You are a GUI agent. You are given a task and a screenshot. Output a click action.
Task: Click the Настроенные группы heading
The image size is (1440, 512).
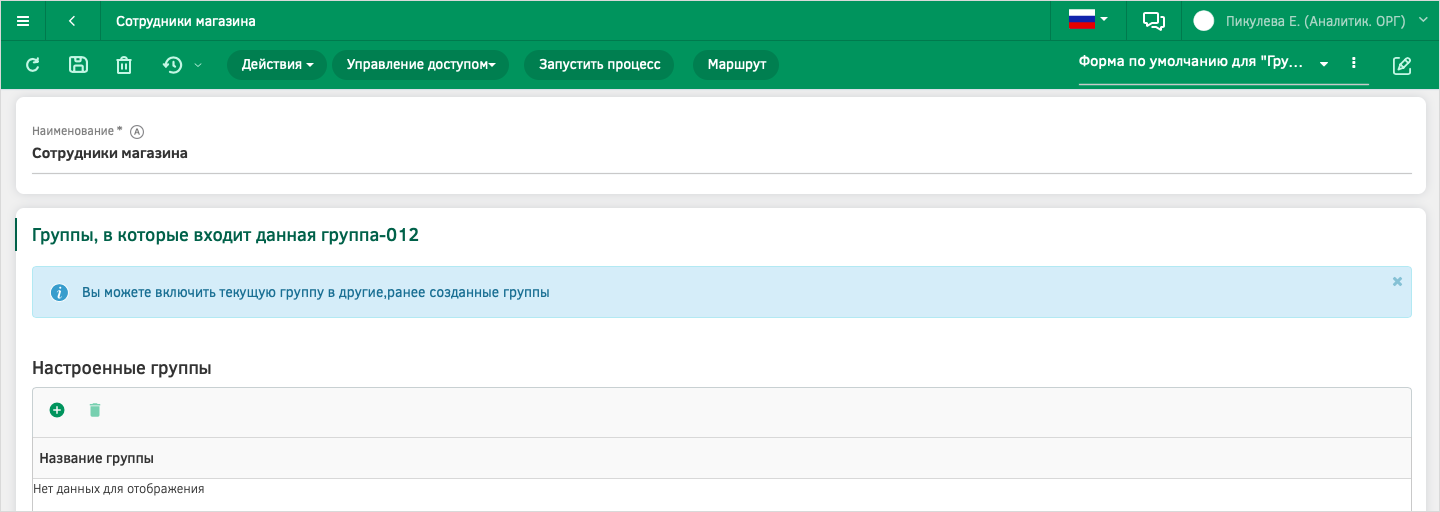[122, 368]
